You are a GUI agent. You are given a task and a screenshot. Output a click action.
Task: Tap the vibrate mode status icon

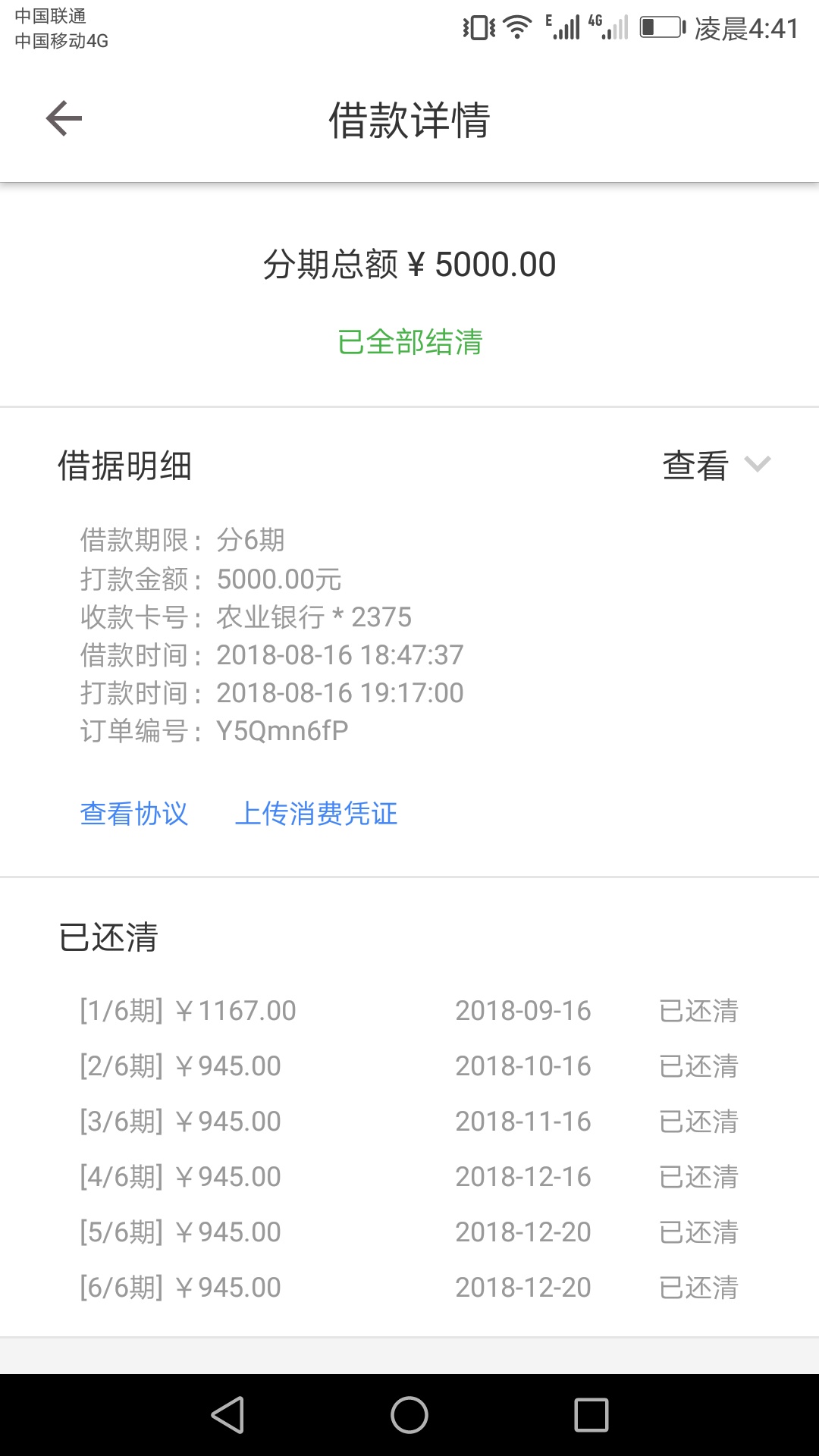coord(479,27)
